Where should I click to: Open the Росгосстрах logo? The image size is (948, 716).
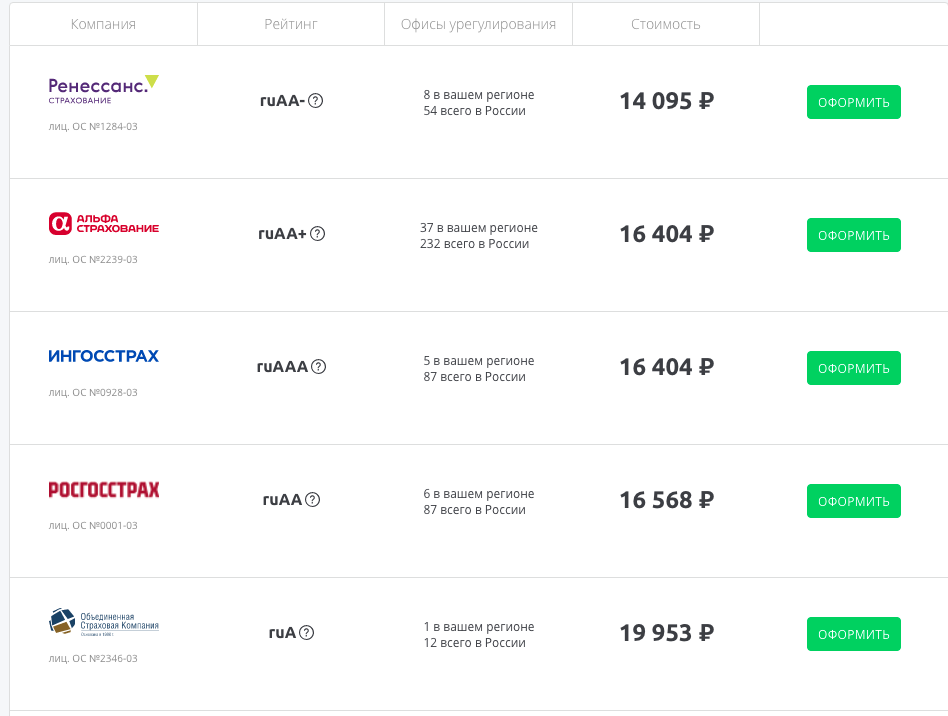coord(103,489)
